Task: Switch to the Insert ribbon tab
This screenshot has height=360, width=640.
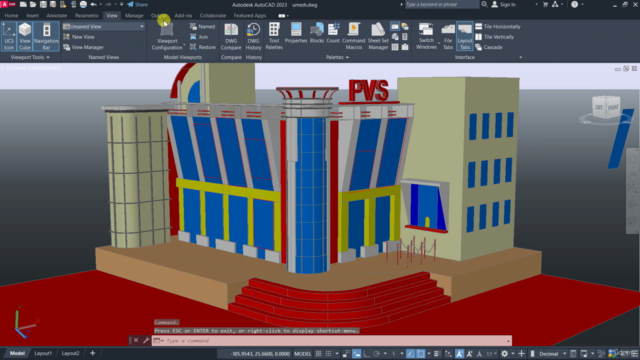Action: (x=33, y=16)
